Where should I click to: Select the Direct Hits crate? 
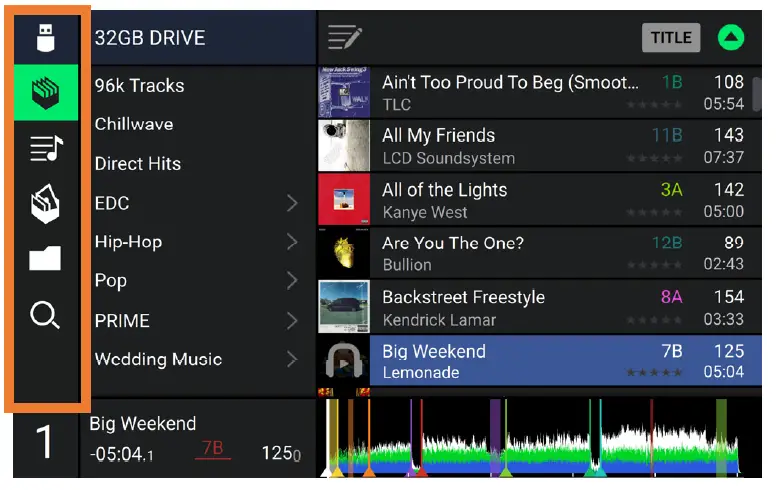click(138, 164)
